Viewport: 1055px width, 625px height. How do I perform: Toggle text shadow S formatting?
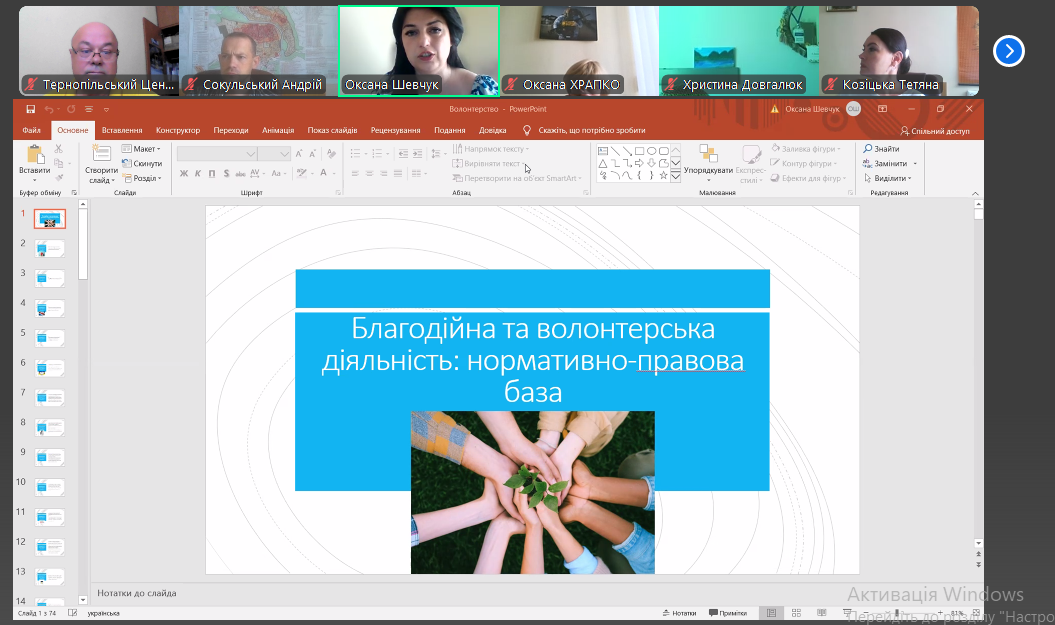pyautogui.click(x=226, y=174)
